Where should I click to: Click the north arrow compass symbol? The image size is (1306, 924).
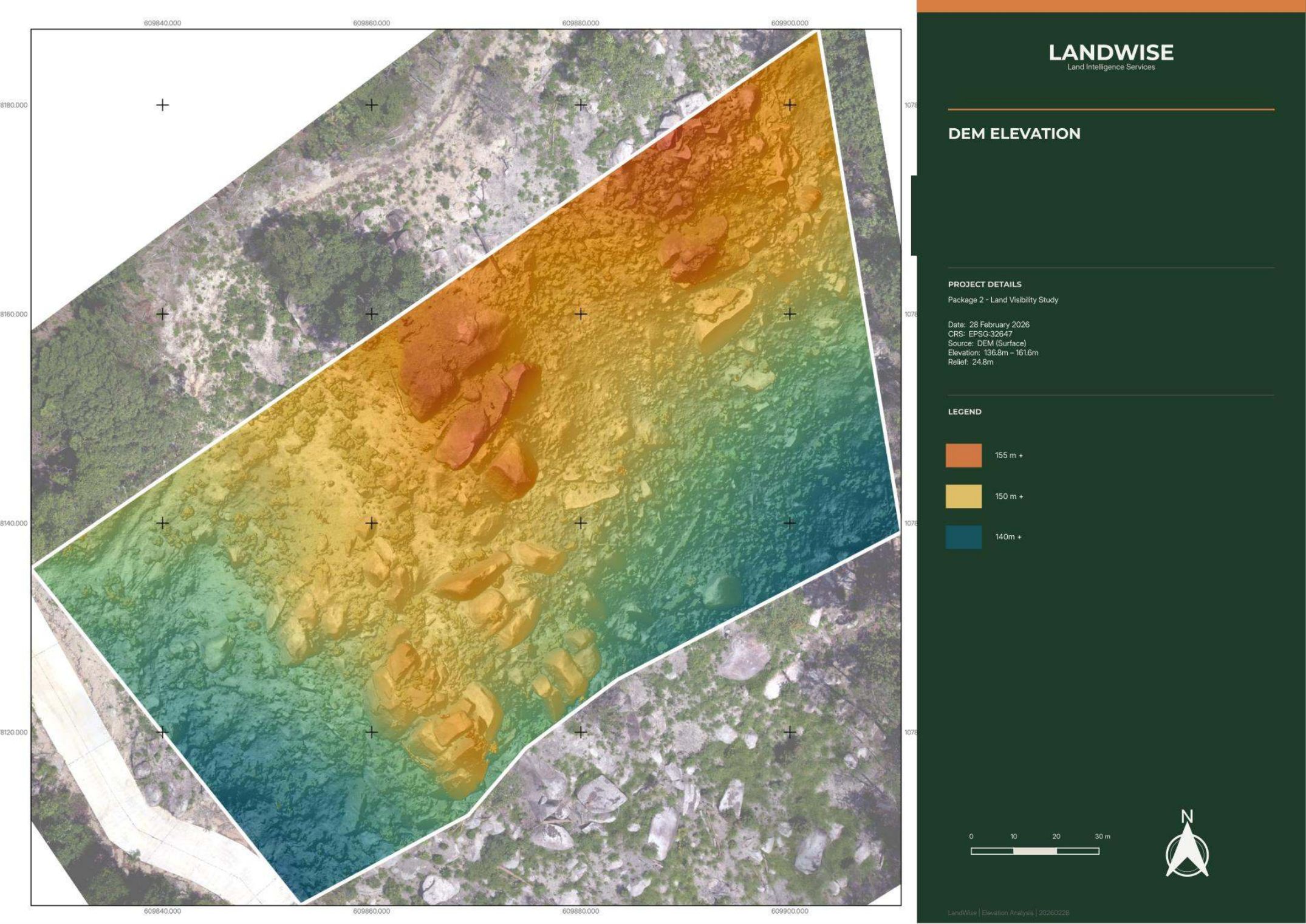coord(1187,844)
